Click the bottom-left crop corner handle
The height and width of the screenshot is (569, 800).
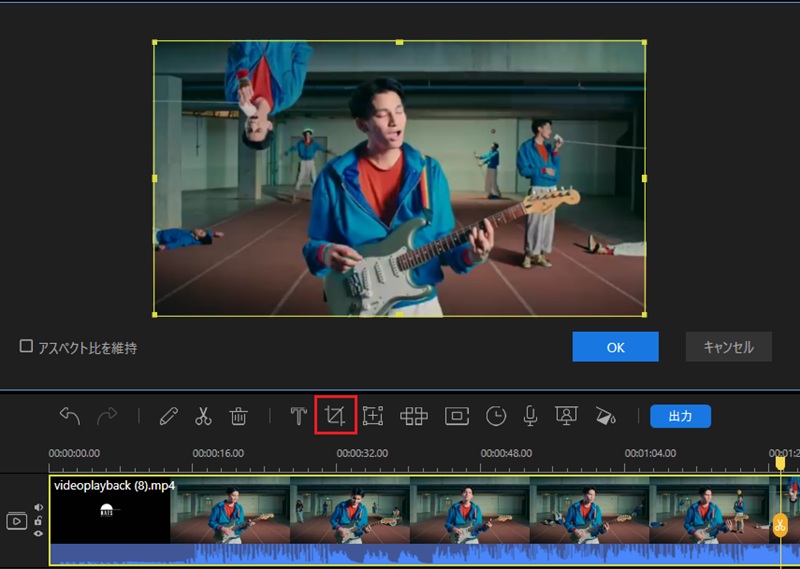point(155,315)
